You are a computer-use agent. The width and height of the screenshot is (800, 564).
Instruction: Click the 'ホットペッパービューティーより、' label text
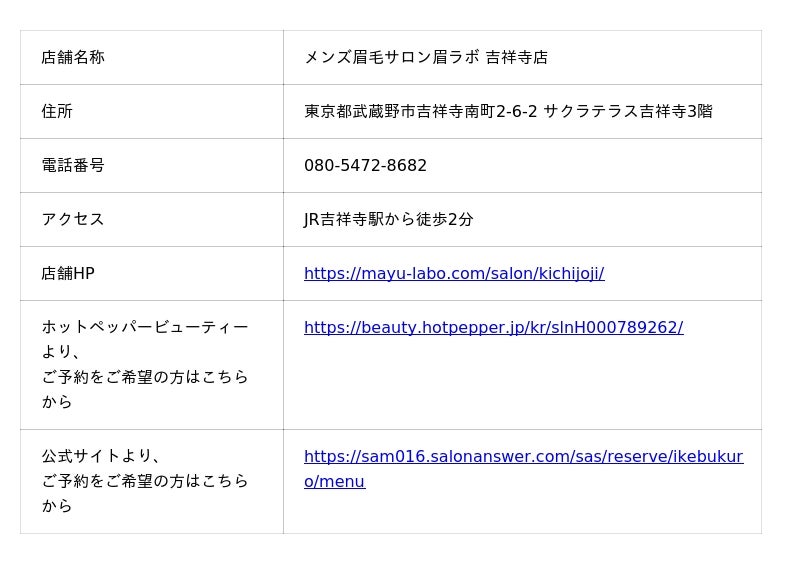click(x=145, y=328)
